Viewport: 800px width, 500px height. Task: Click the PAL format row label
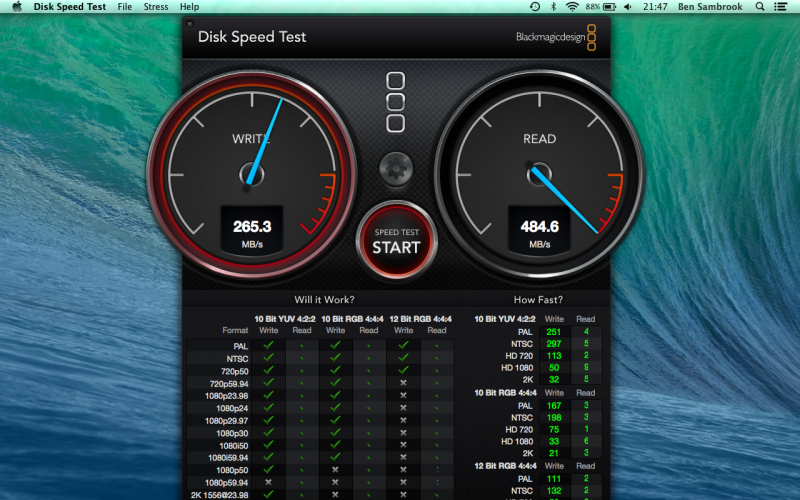tap(240, 346)
